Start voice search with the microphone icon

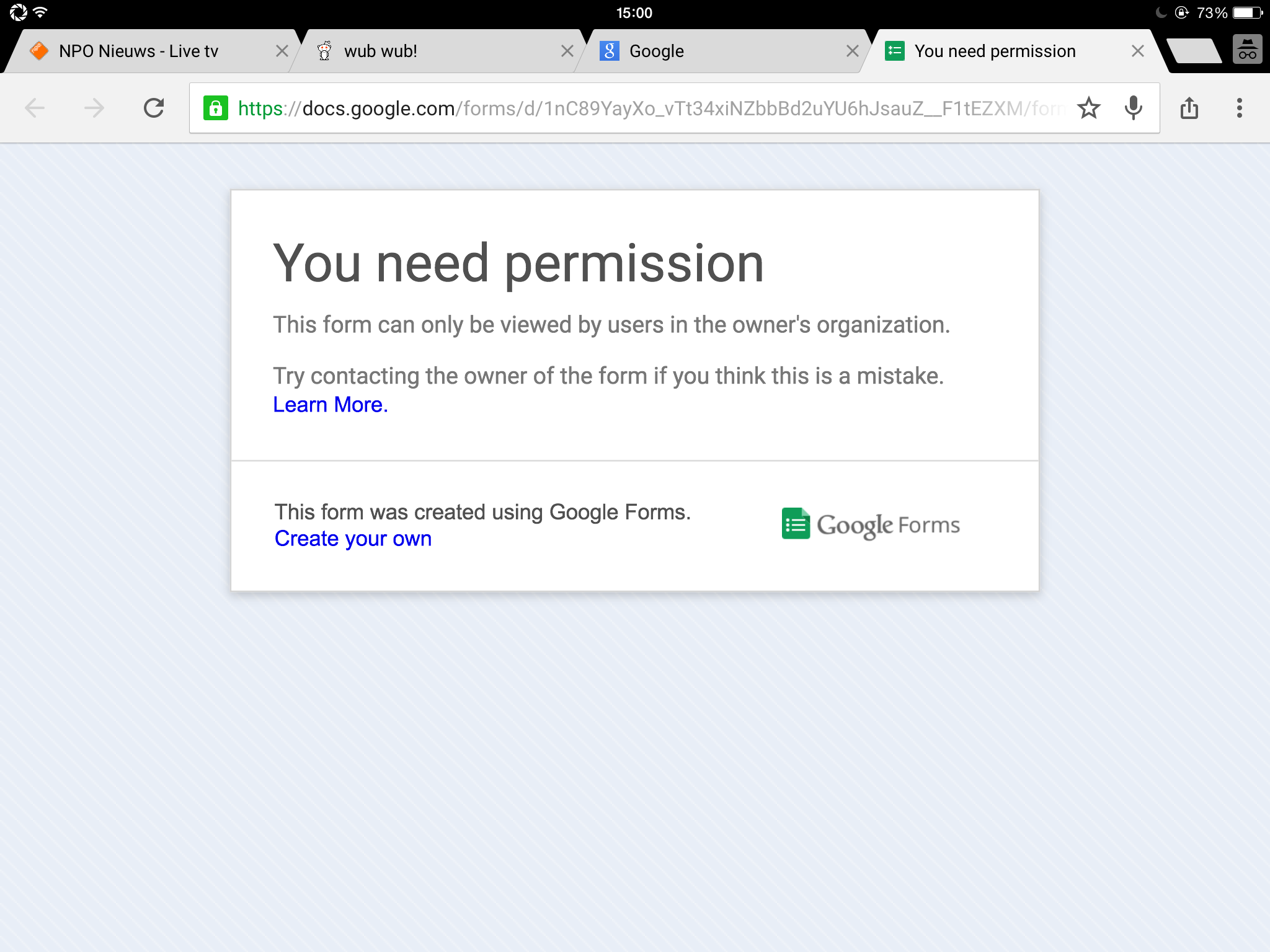[1133, 108]
